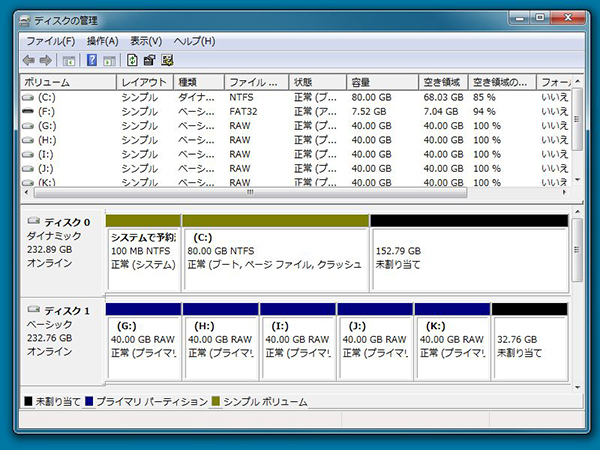The height and width of the screenshot is (450, 600).
Task: Open the 表示(V) menu
Action: click(x=146, y=41)
